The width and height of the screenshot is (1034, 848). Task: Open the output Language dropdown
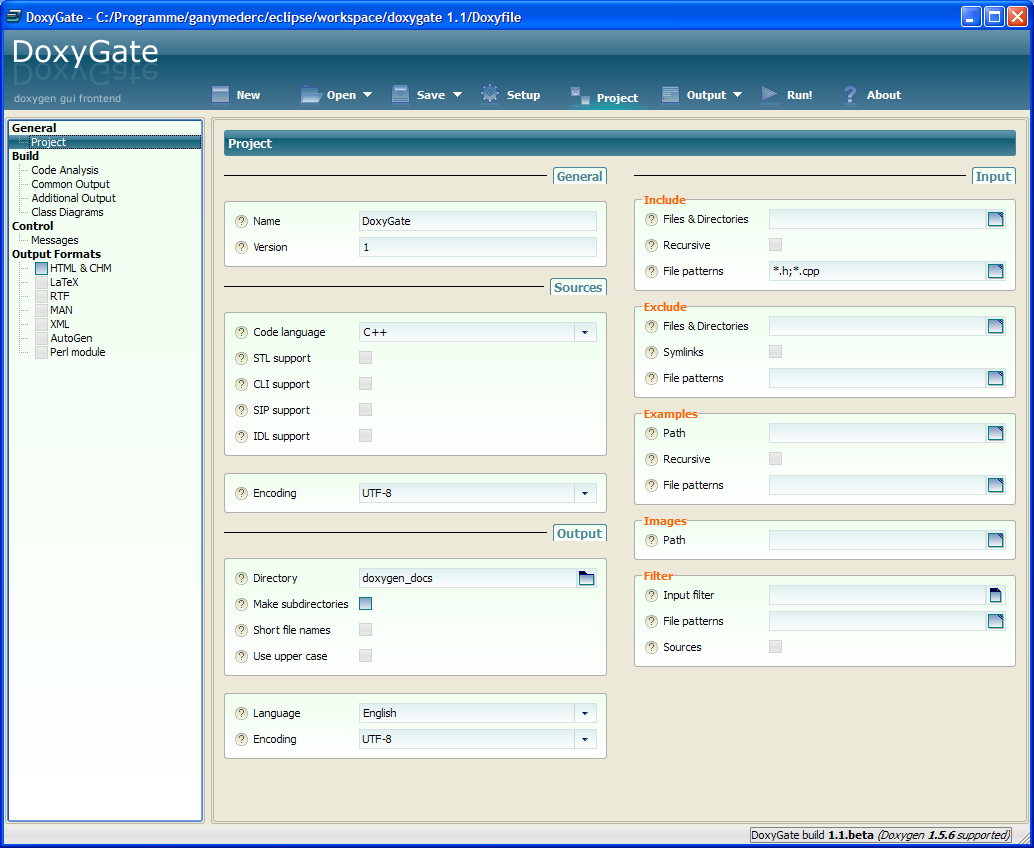tap(585, 713)
